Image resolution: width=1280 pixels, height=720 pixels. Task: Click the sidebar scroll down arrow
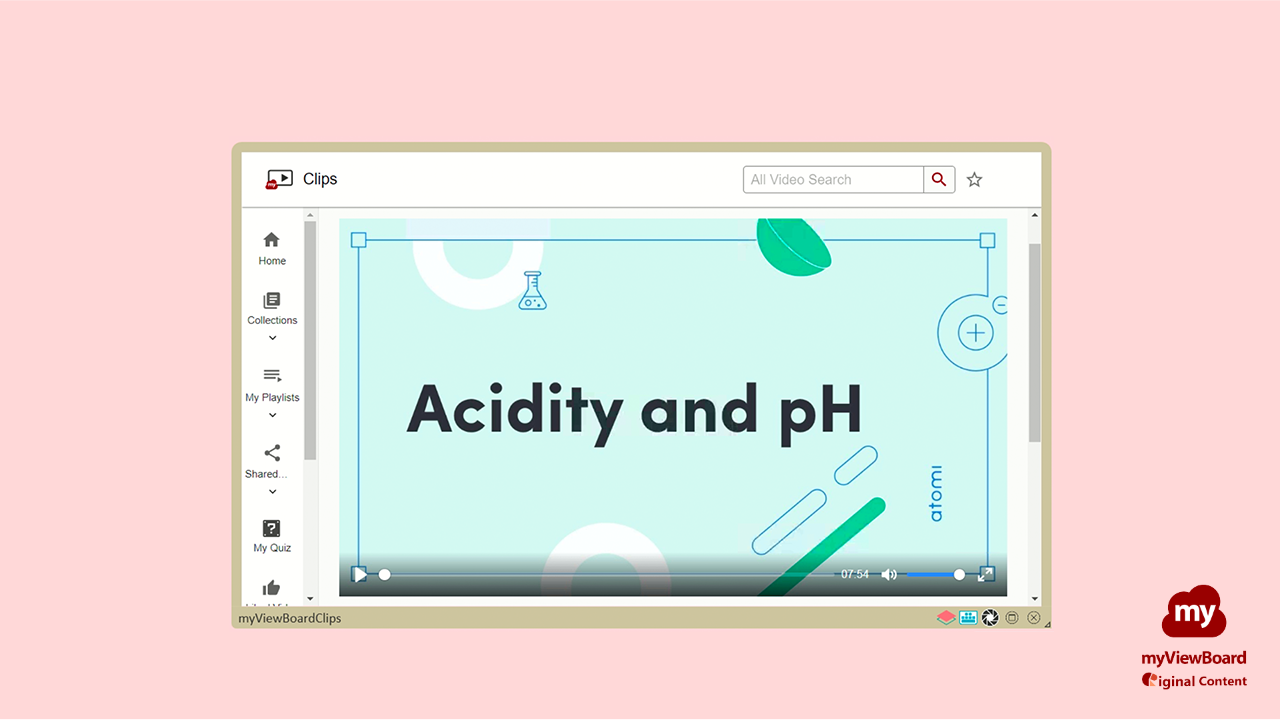(x=310, y=599)
